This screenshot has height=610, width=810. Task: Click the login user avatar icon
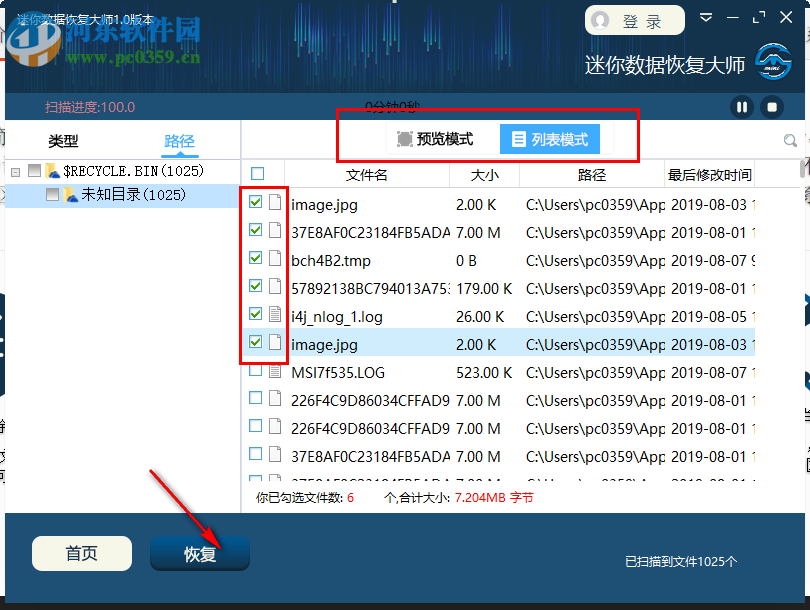(601, 20)
